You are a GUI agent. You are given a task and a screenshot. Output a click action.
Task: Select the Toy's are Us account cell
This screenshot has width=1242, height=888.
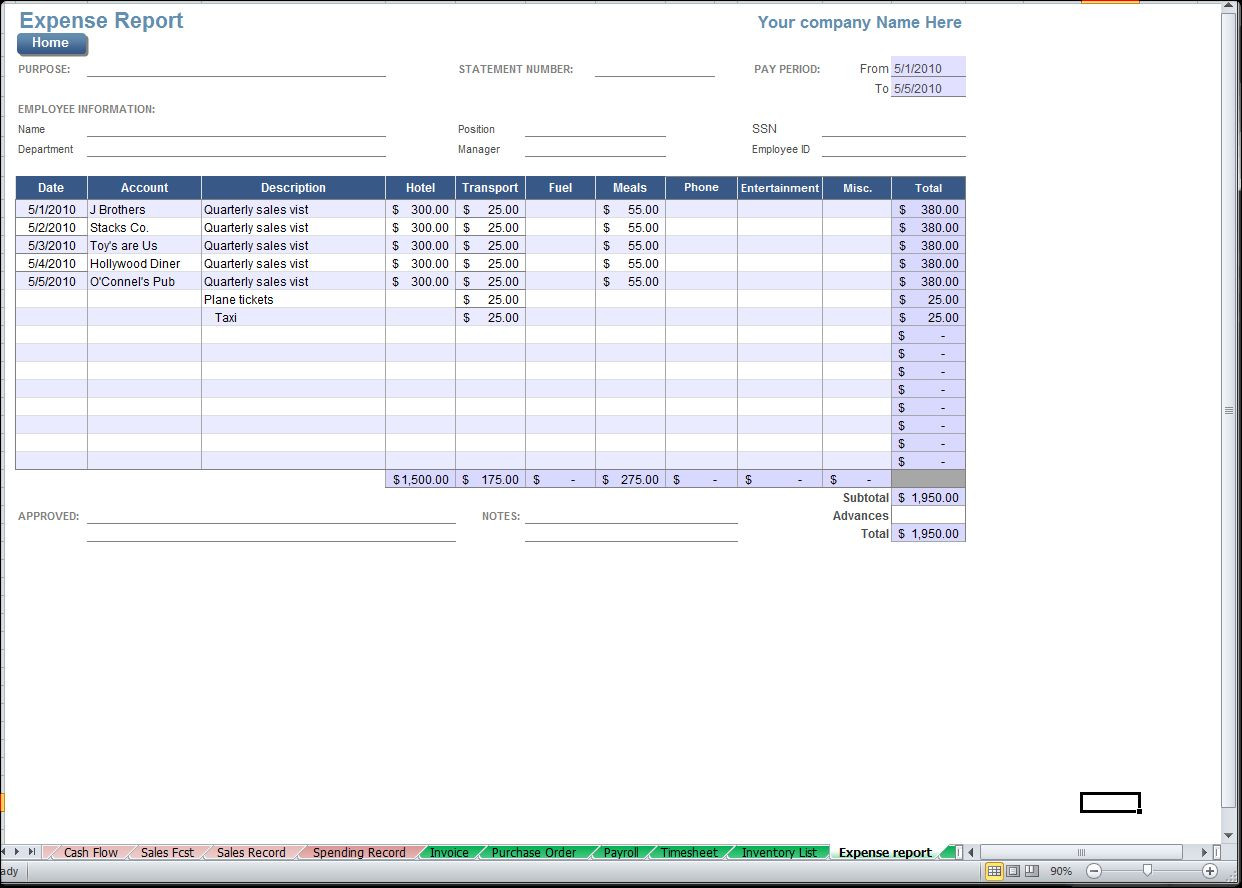click(144, 246)
